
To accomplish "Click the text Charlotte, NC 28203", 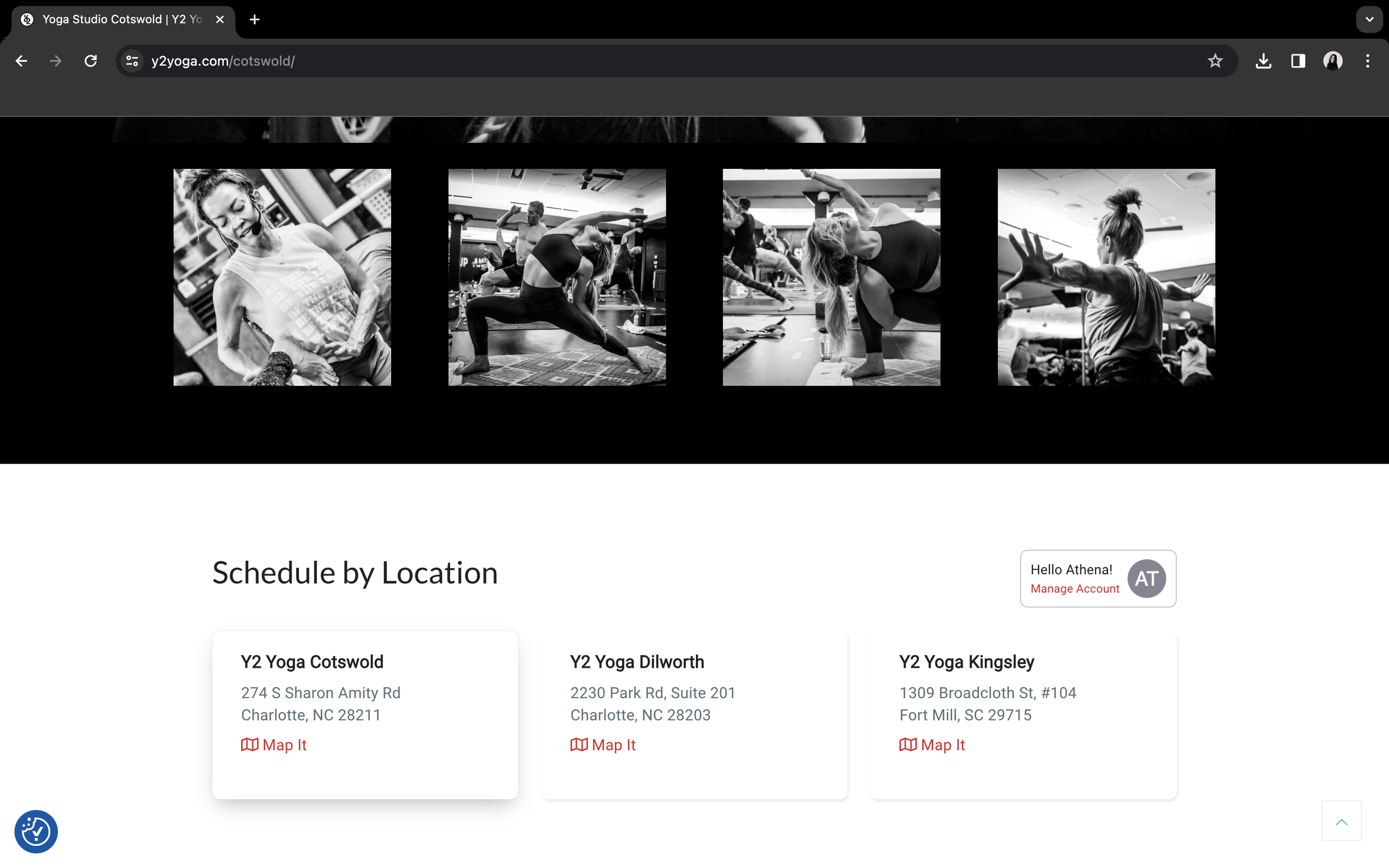I will (640, 715).
